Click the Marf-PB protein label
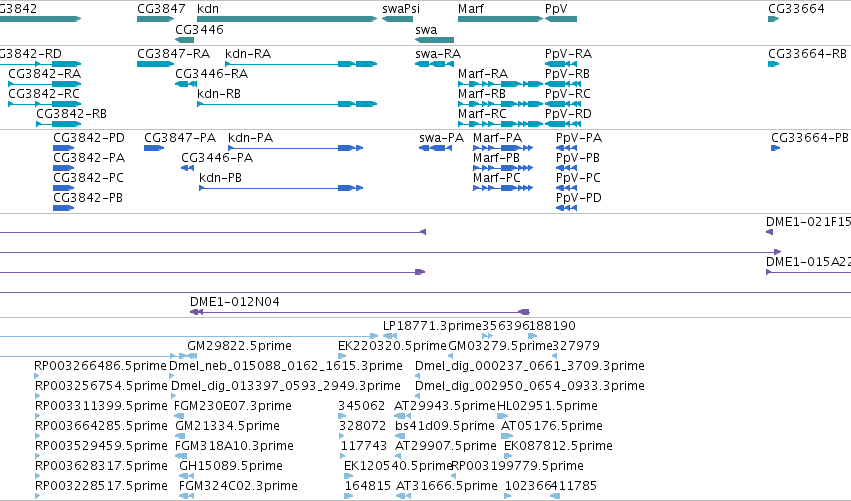851x501 pixels. point(497,158)
